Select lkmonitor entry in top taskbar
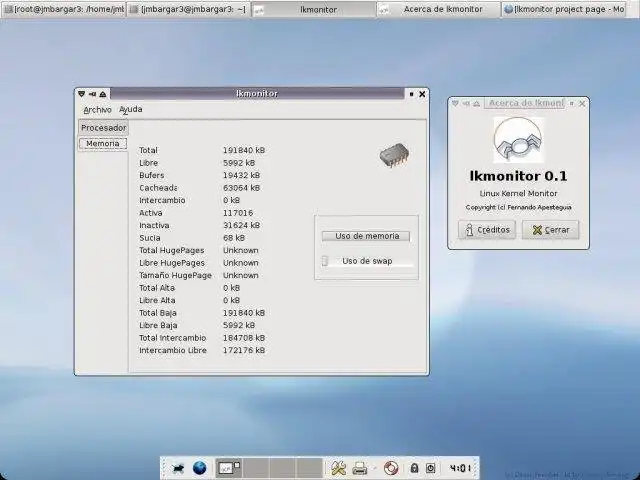The height and width of the screenshot is (480, 640). [x=313, y=9]
